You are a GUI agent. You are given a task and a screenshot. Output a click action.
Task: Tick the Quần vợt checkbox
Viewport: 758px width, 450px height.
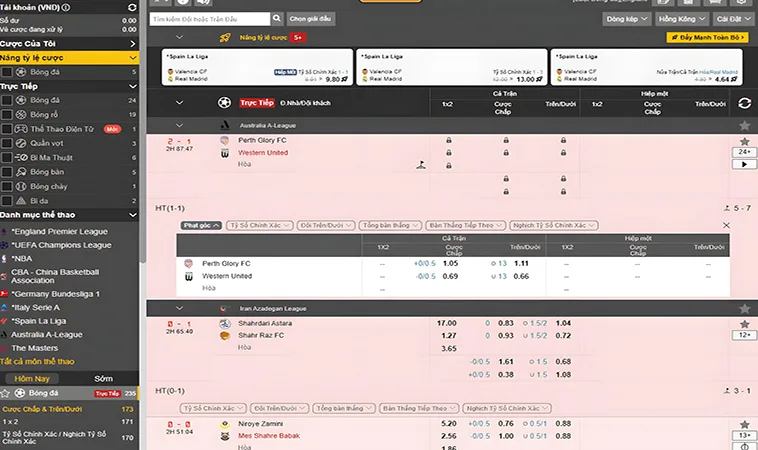8,143
